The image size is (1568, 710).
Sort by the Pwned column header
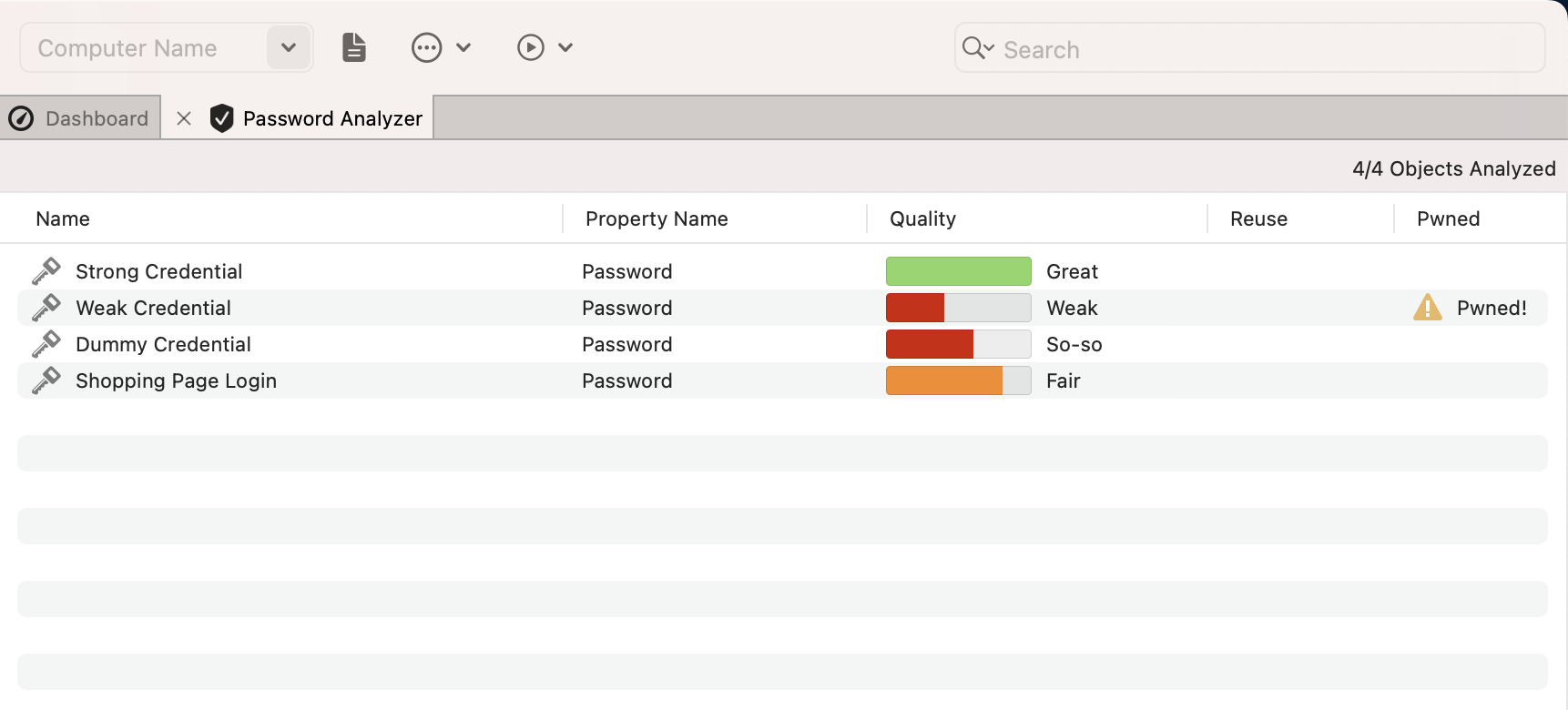click(x=1448, y=218)
